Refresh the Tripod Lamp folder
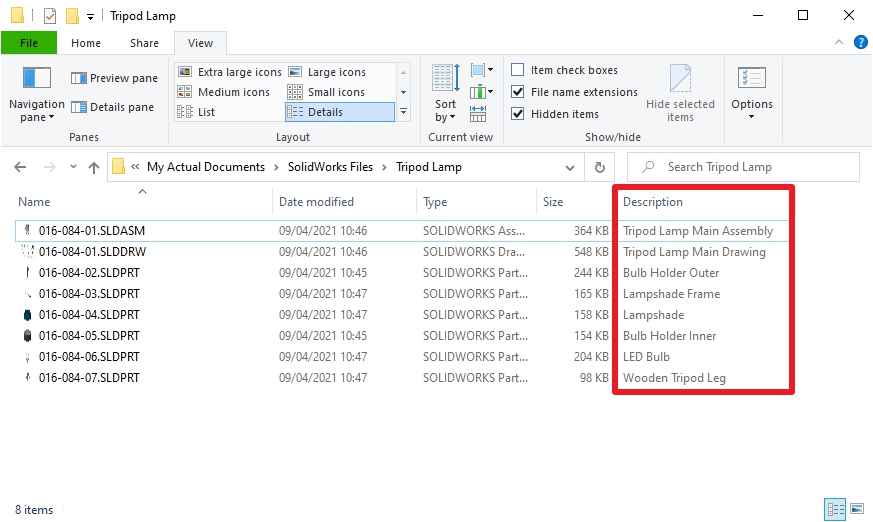 point(599,167)
